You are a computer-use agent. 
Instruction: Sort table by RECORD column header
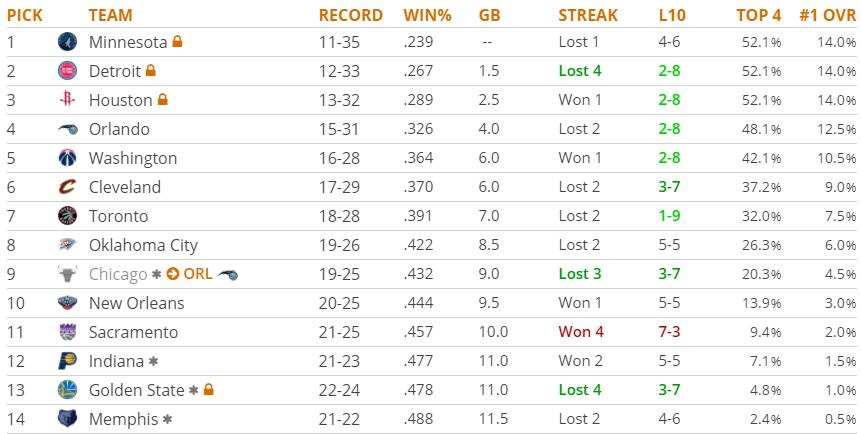click(351, 15)
